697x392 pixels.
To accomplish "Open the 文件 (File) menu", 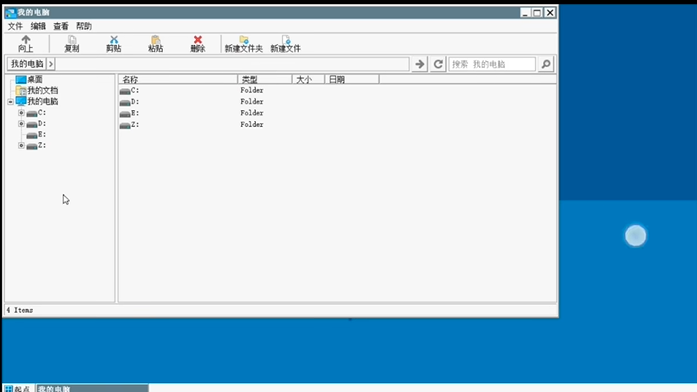I will [15, 26].
